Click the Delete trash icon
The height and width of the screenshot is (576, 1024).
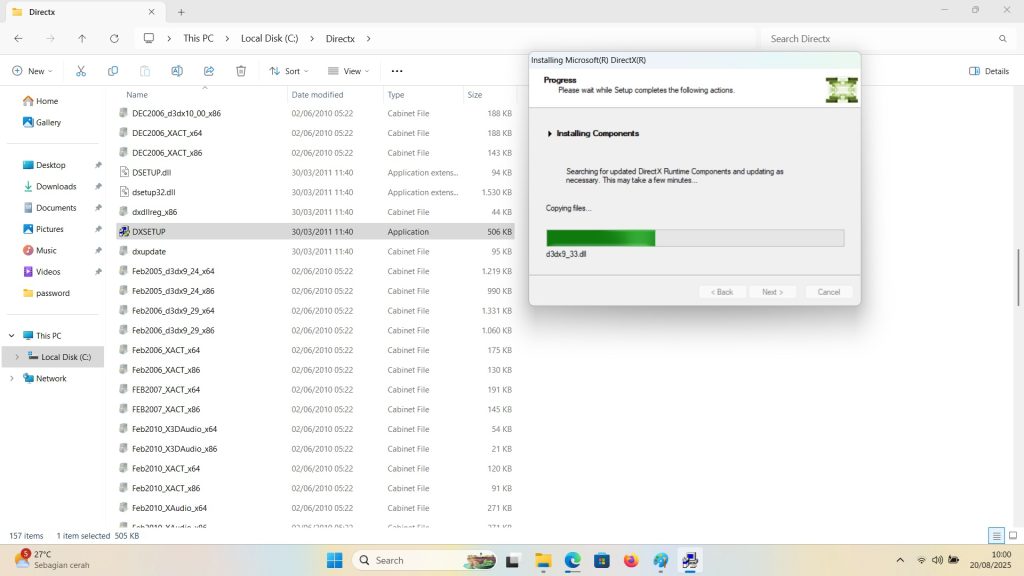click(x=241, y=71)
